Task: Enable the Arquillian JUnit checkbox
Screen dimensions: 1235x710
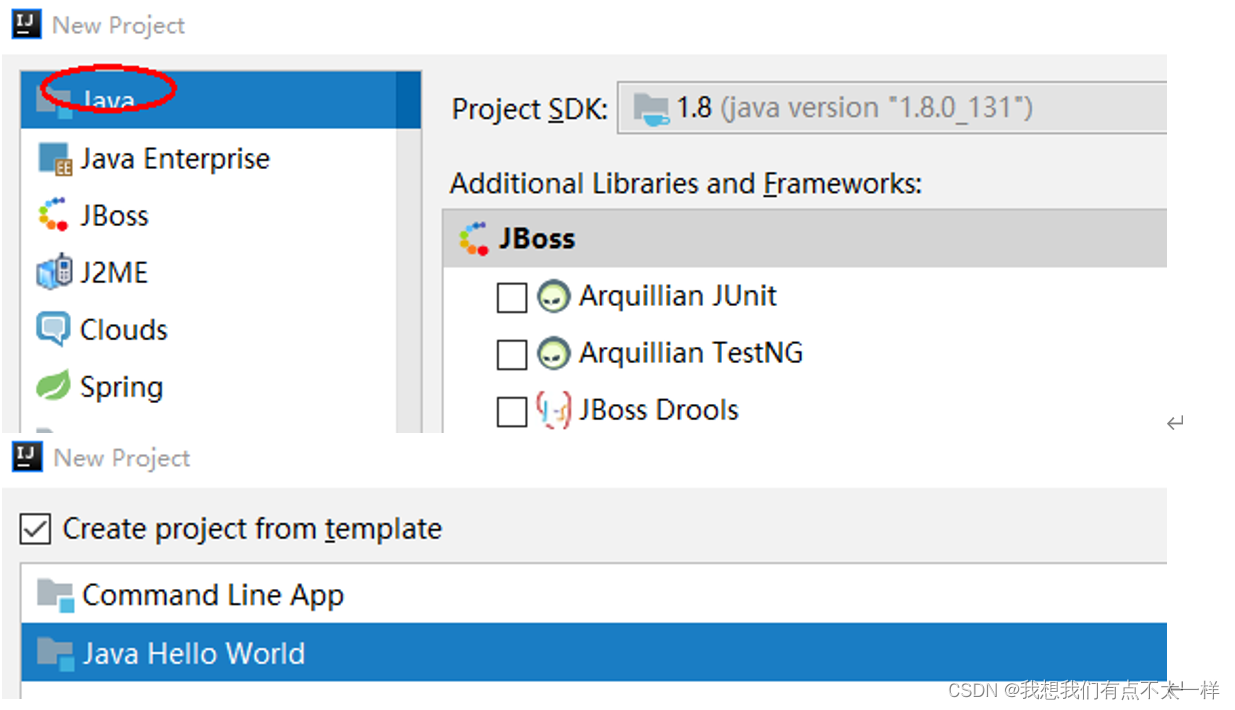Action: click(x=512, y=298)
